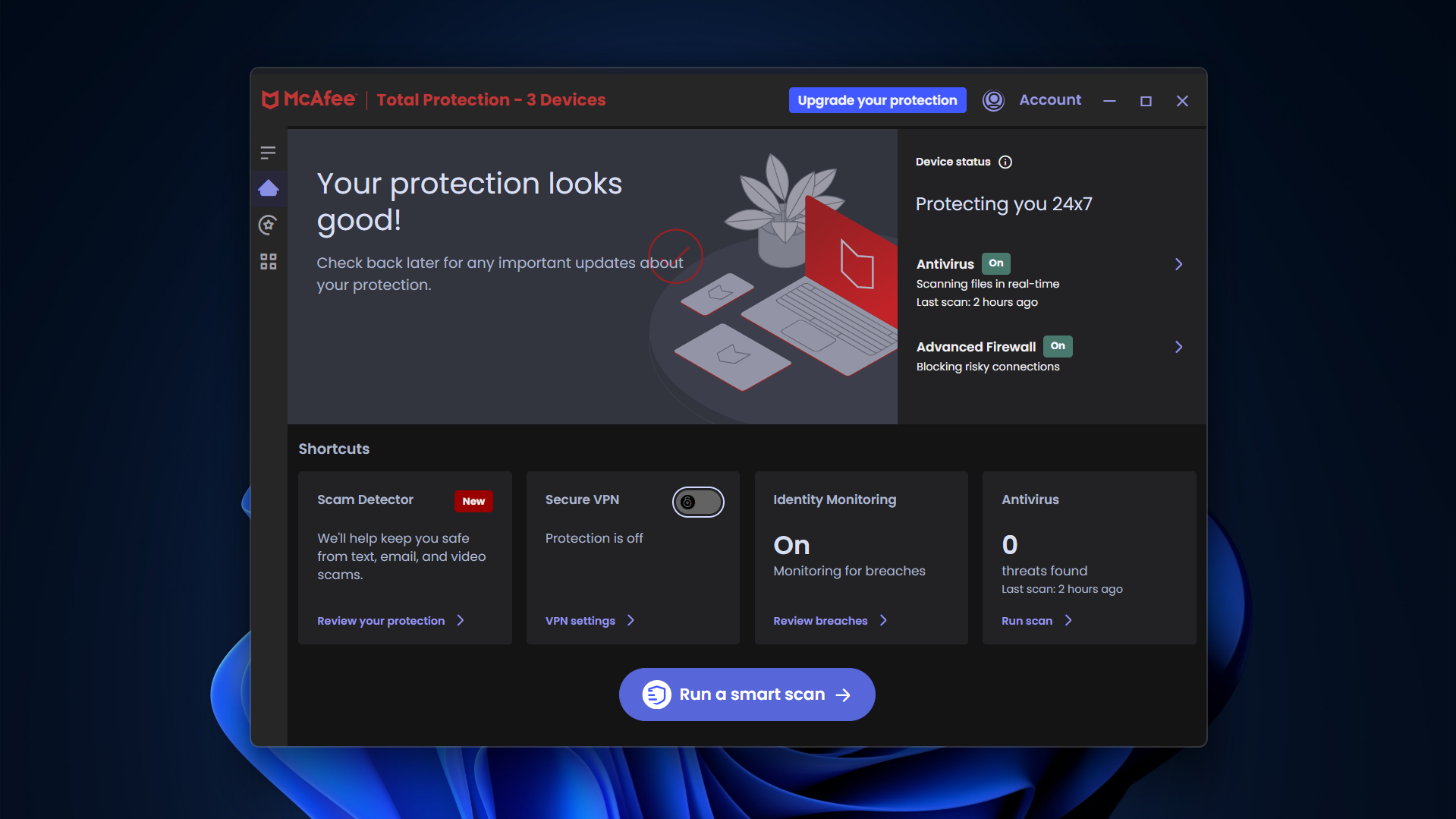Open Review breaches link
Image resolution: width=1456 pixels, height=819 pixels.
point(820,621)
